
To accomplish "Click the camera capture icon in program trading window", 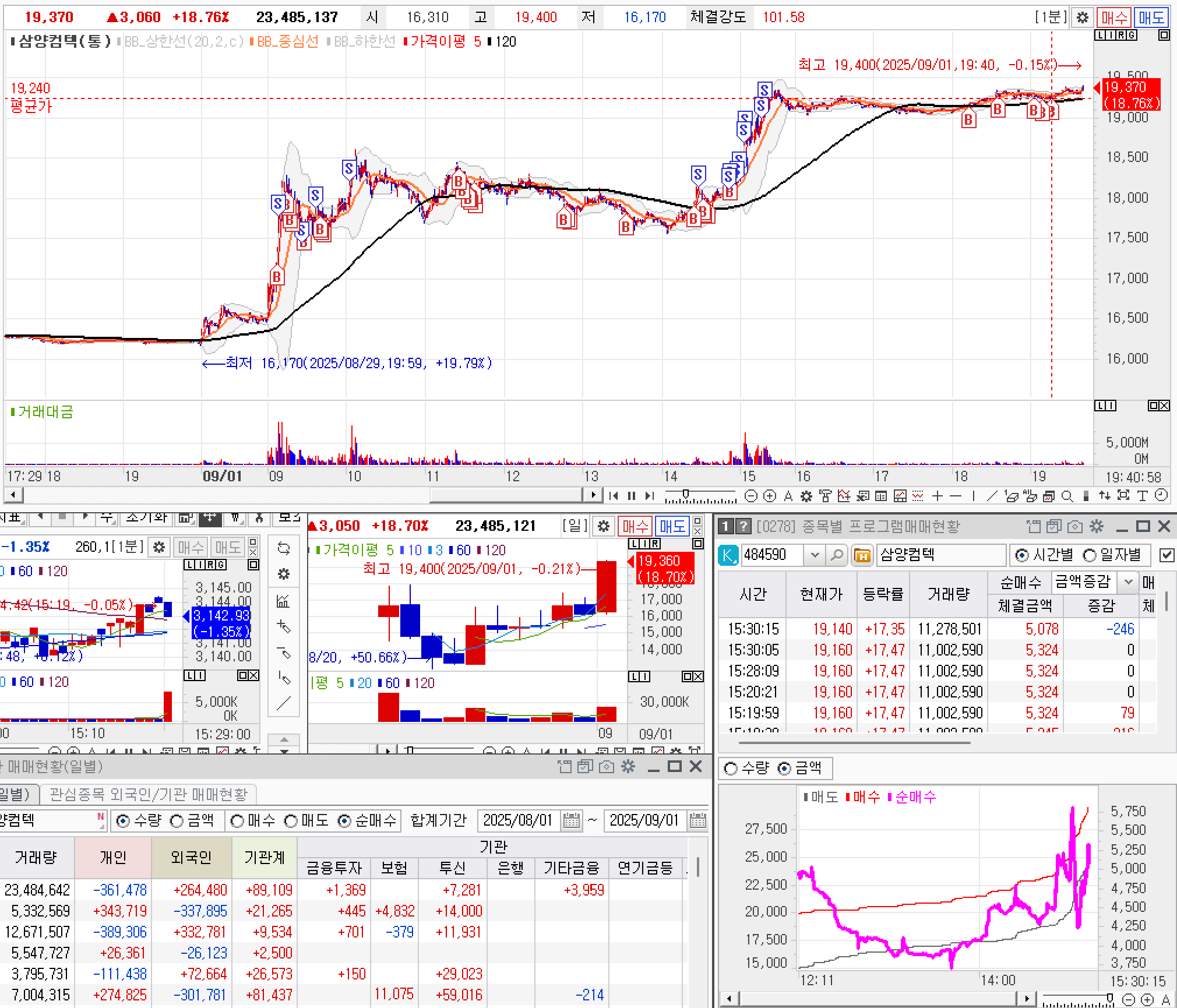I will (x=1075, y=527).
